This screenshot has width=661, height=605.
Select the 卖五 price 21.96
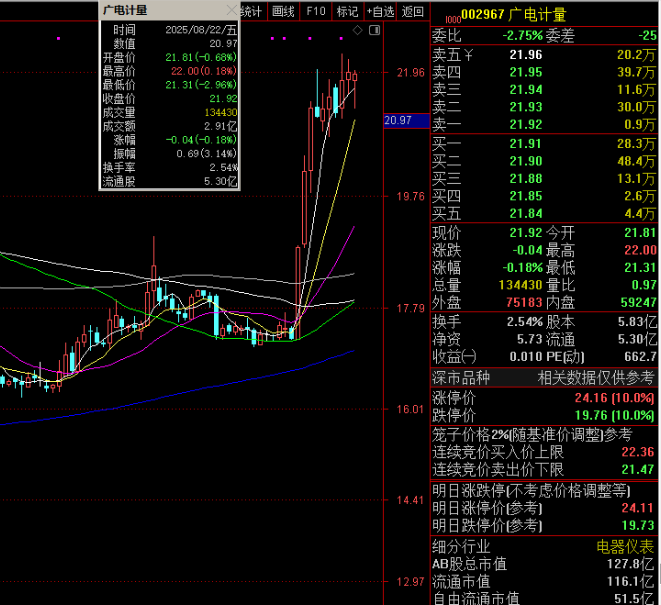click(x=526, y=55)
